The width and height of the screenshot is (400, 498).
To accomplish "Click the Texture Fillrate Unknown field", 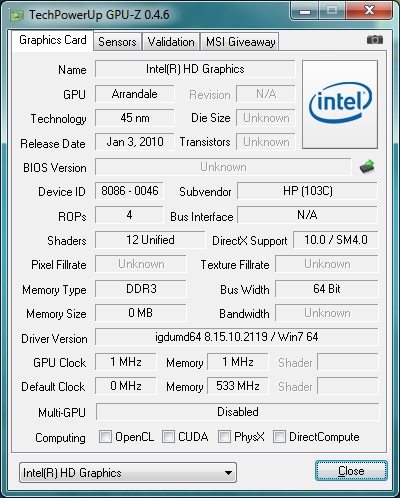I will coord(327,264).
